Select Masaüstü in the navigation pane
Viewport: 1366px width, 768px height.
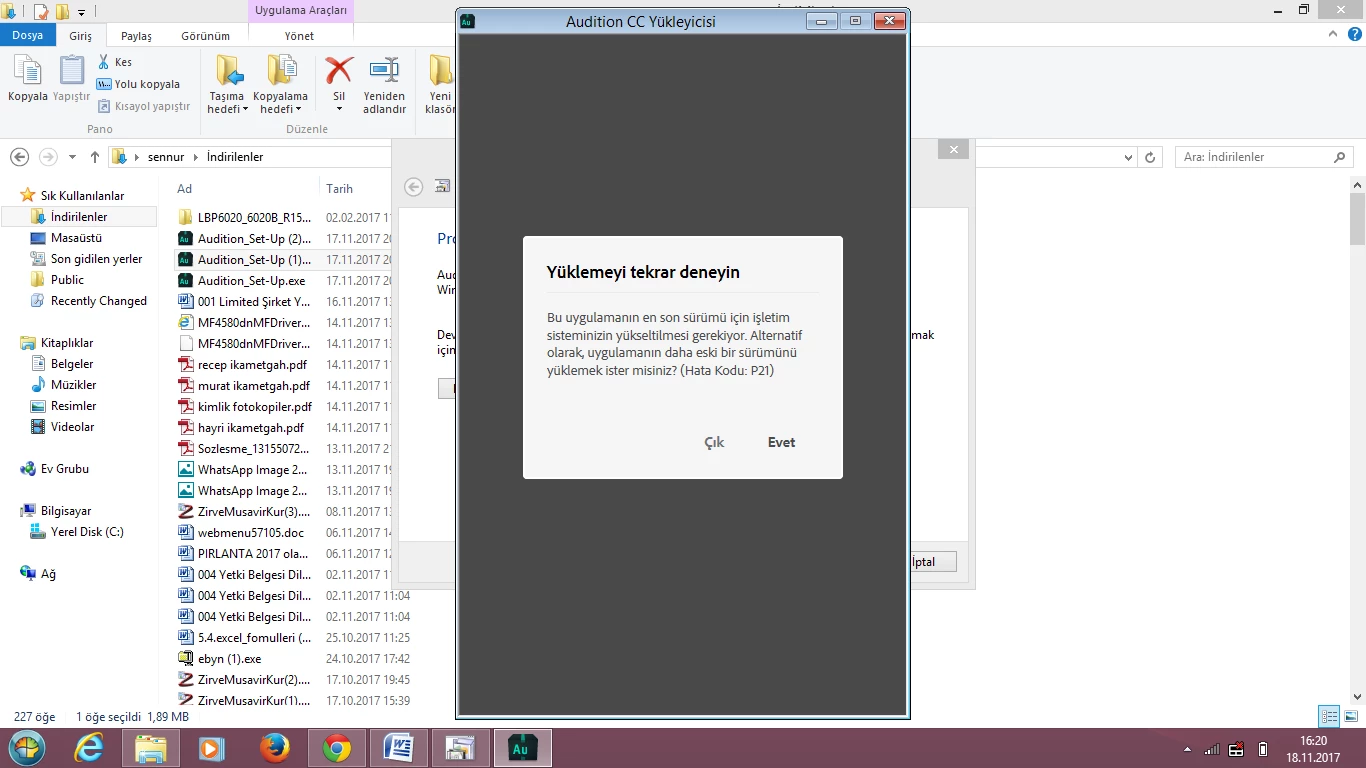point(76,238)
